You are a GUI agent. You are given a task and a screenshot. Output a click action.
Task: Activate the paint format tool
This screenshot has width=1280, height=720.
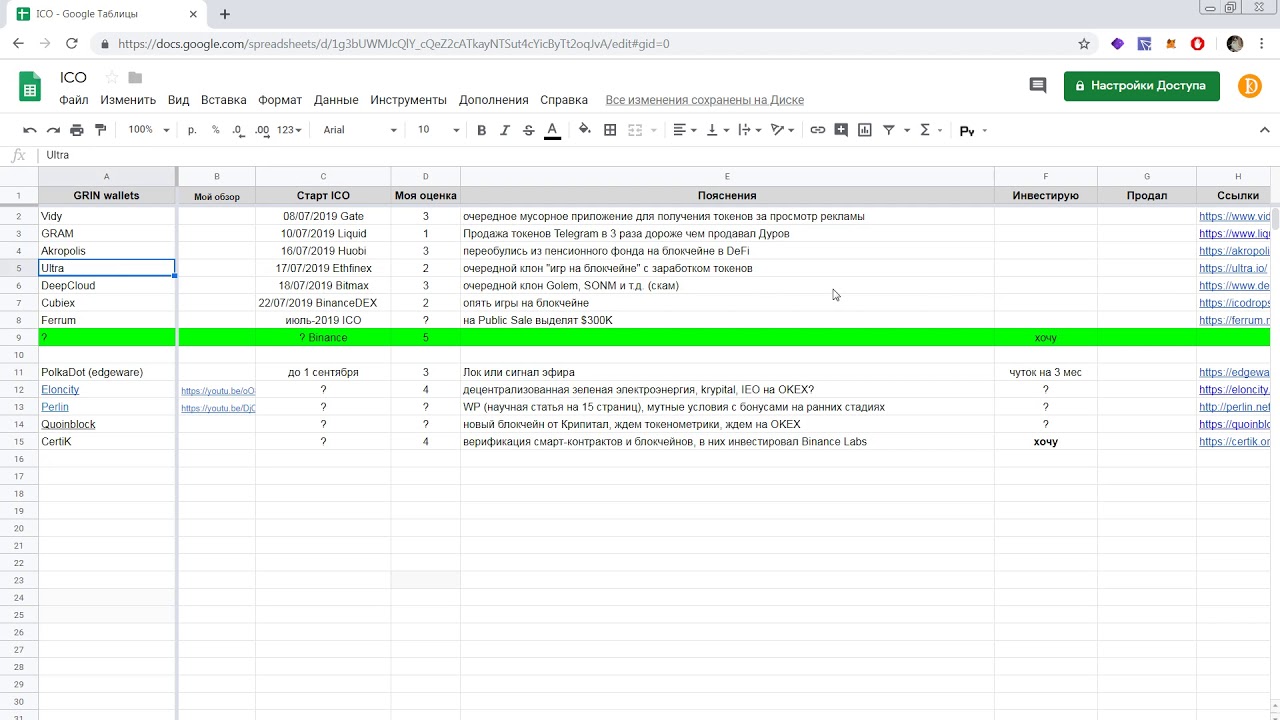pyautogui.click(x=100, y=130)
